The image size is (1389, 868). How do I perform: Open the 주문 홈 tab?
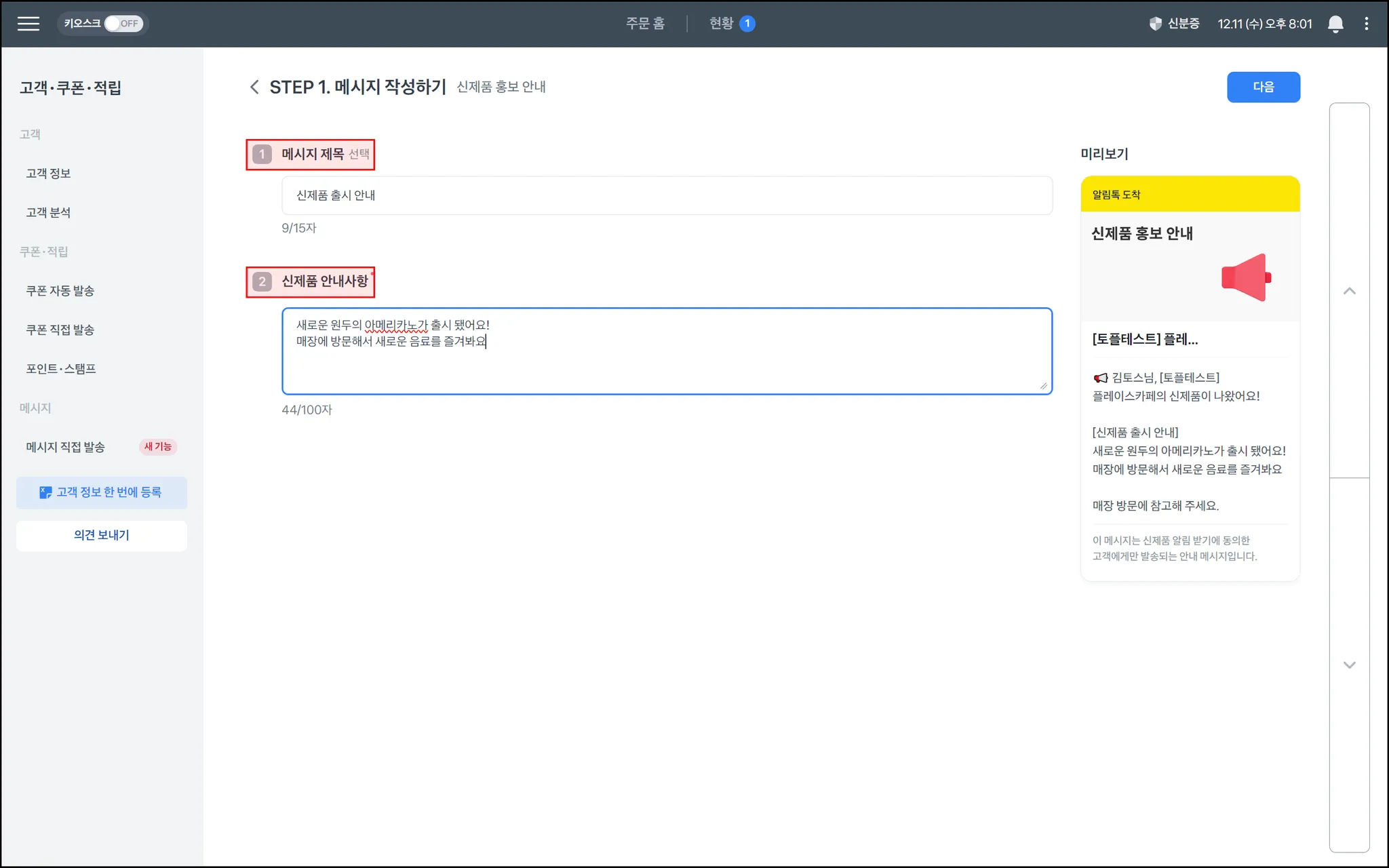(644, 24)
